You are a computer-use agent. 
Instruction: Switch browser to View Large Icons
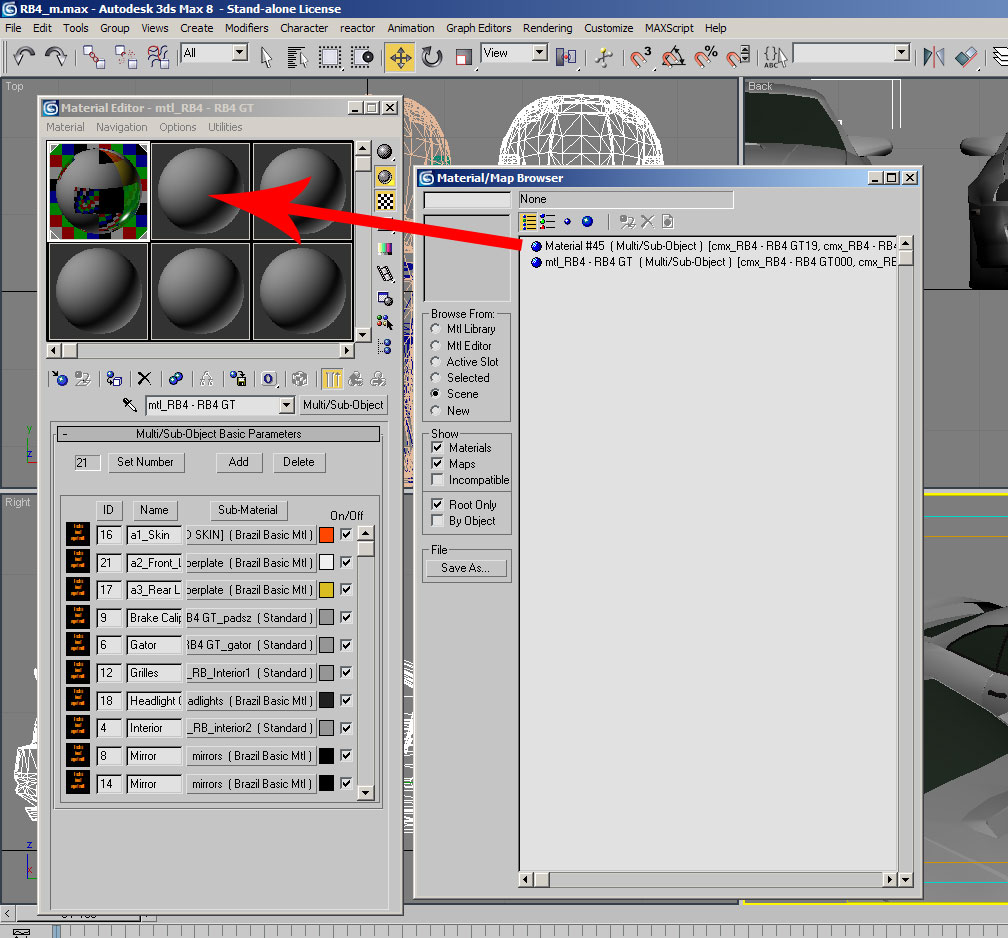(588, 222)
